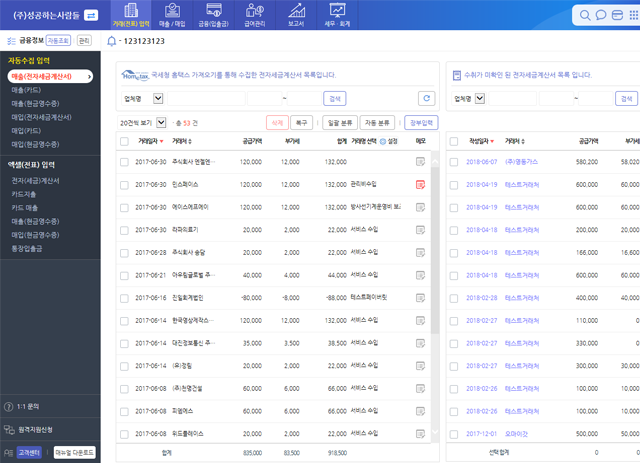
Task: Open the (주)영동가스 link in right table
Action: [x=521, y=162]
